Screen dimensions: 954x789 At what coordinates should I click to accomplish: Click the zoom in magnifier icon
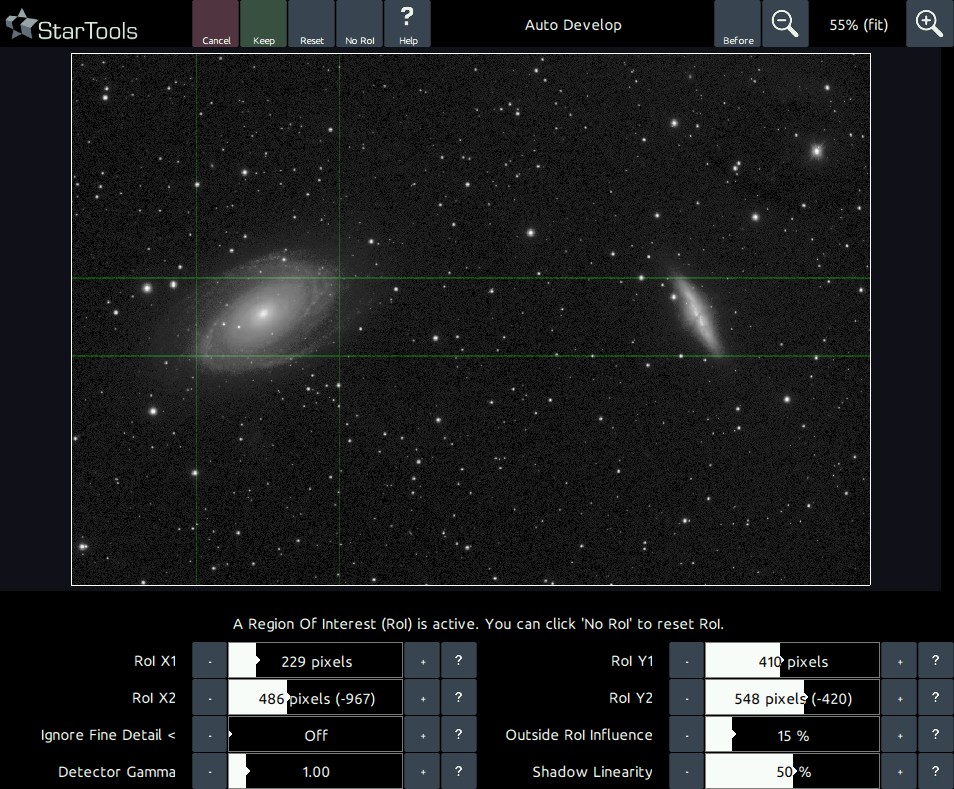tap(929, 24)
